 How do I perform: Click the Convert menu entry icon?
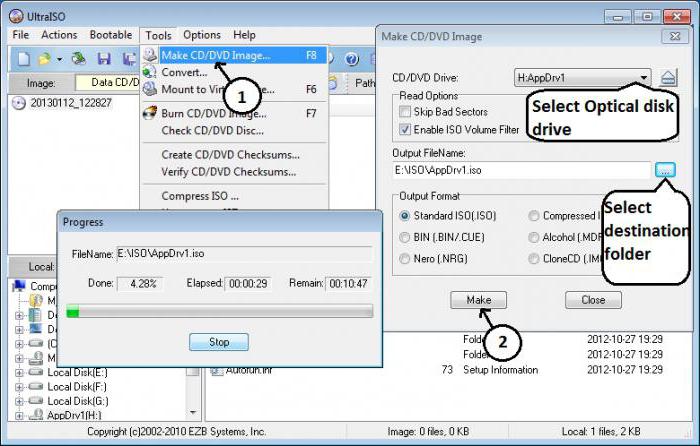click(x=150, y=72)
